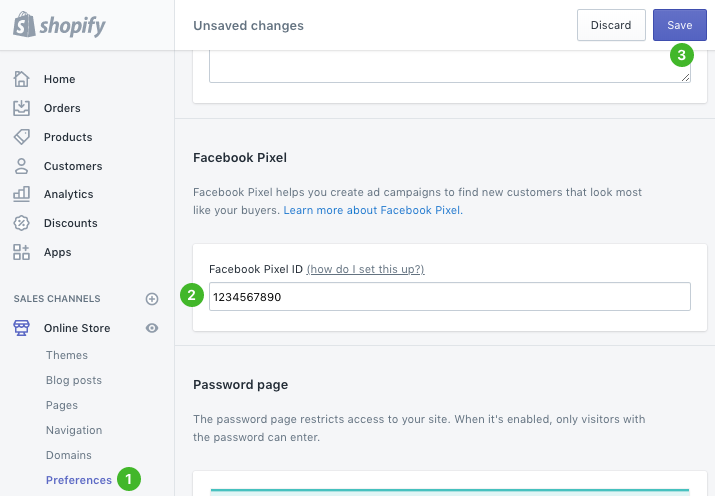Click the Save button
Image resolution: width=715 pixels, height=496 pixels.
679,25
